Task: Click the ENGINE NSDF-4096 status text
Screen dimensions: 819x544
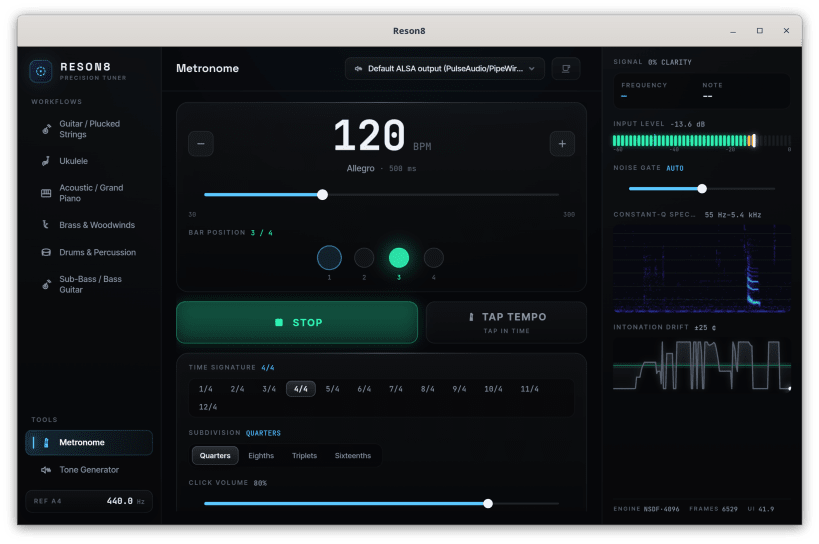Action: click(646, 509)
